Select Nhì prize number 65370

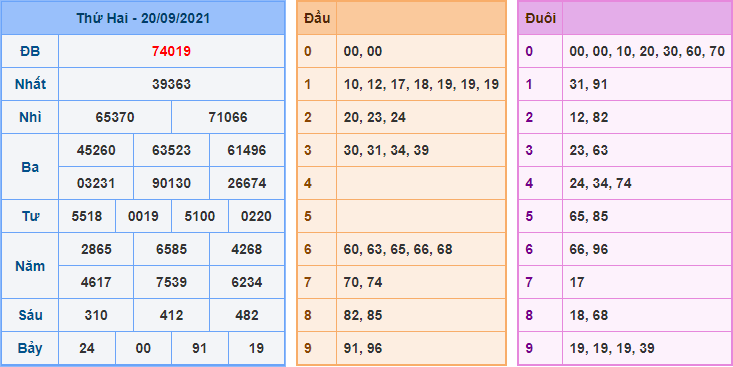[x=115, y=117]
